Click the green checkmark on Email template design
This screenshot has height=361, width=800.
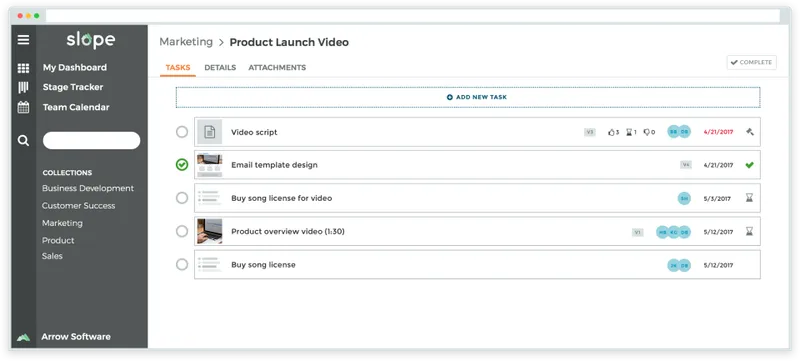click(x=749, y=165)
